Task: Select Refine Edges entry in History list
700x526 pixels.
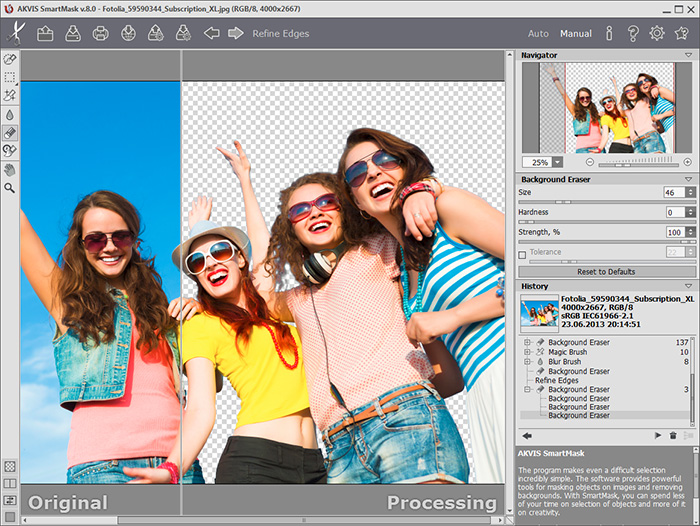Action: tap(557, 380)
